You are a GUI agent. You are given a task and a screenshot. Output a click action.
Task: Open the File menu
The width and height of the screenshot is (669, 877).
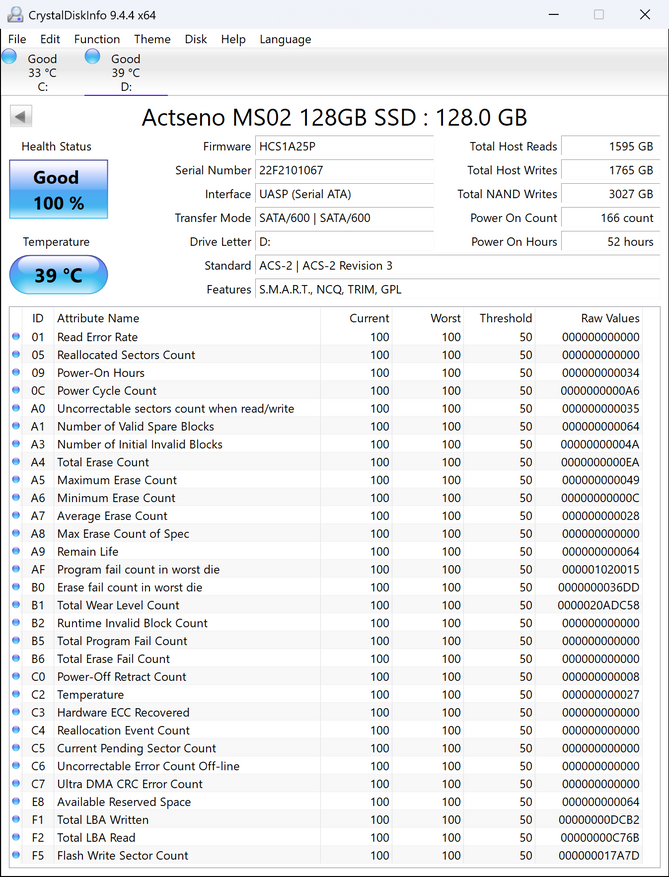(17, 39)
